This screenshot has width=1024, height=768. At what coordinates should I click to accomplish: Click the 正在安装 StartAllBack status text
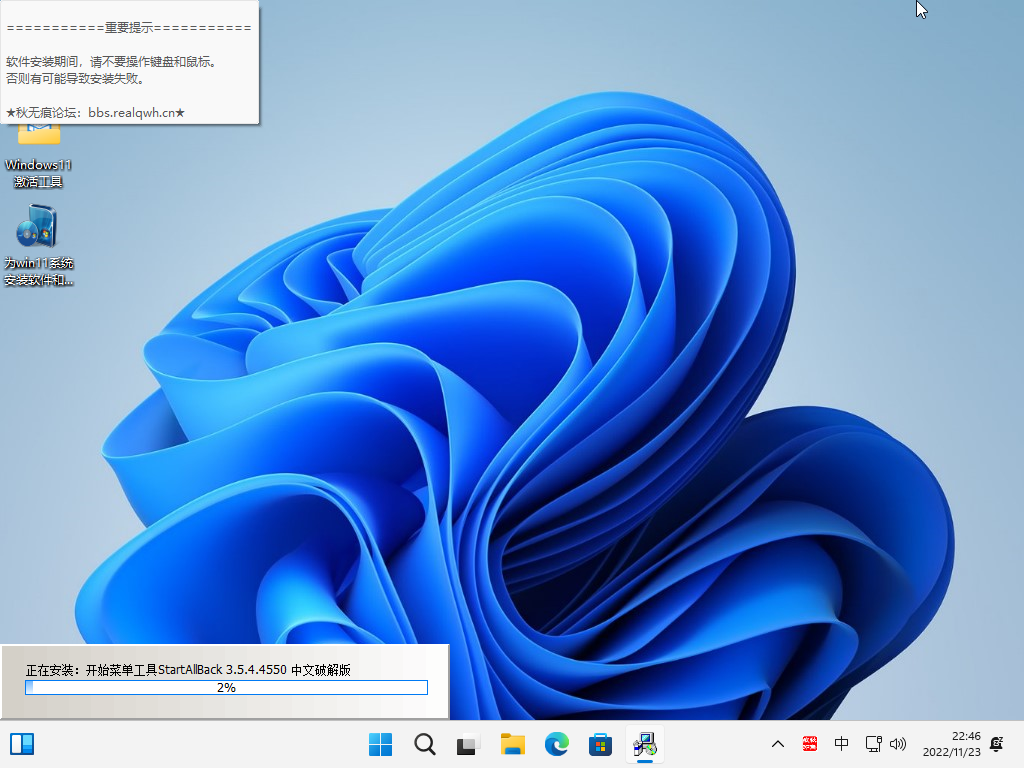click(188, 670)
